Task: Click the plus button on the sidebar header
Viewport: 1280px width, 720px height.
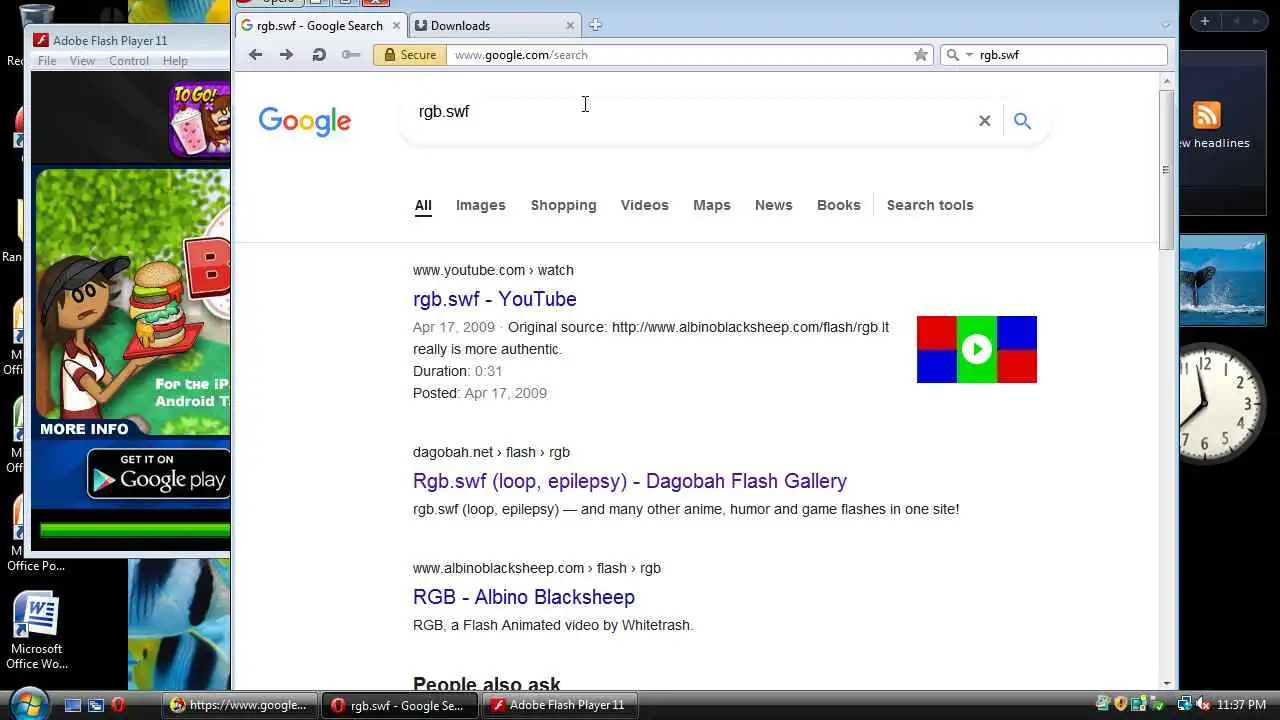Action: tap(1205, 21)
